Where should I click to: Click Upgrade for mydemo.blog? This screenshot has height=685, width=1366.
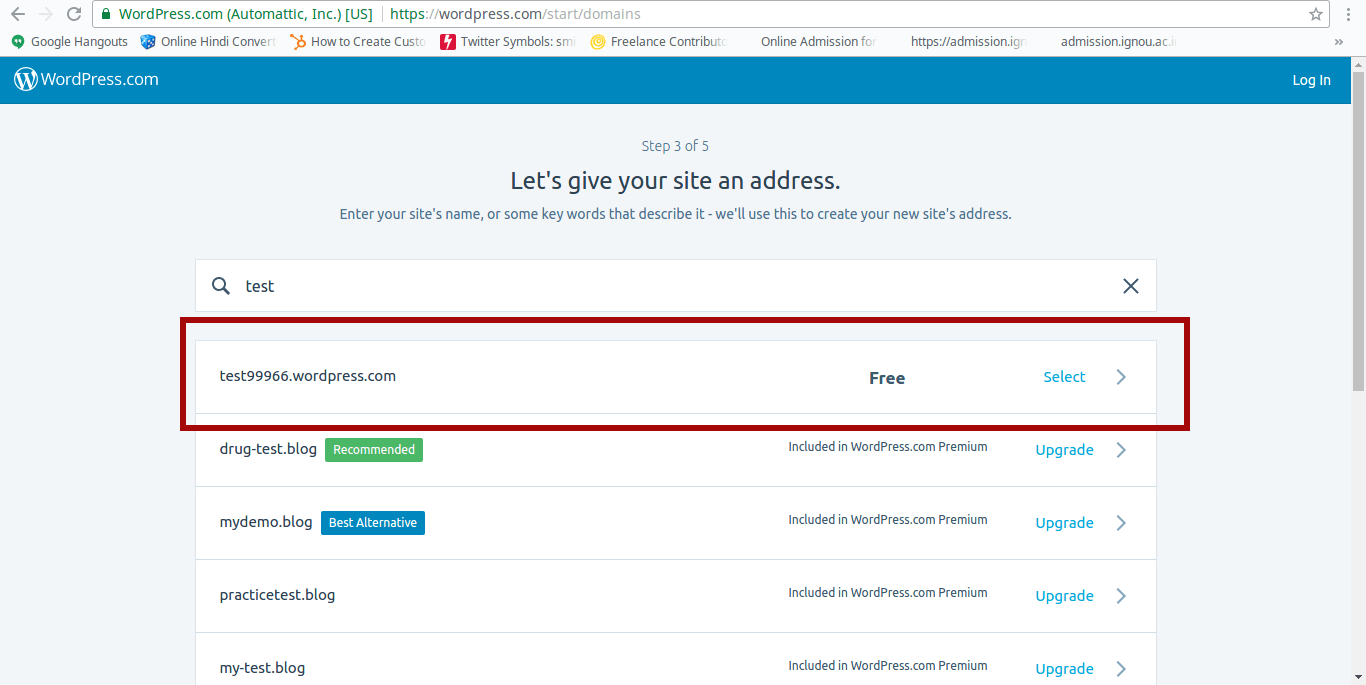pyautogui.click(x=1064, y=523)
